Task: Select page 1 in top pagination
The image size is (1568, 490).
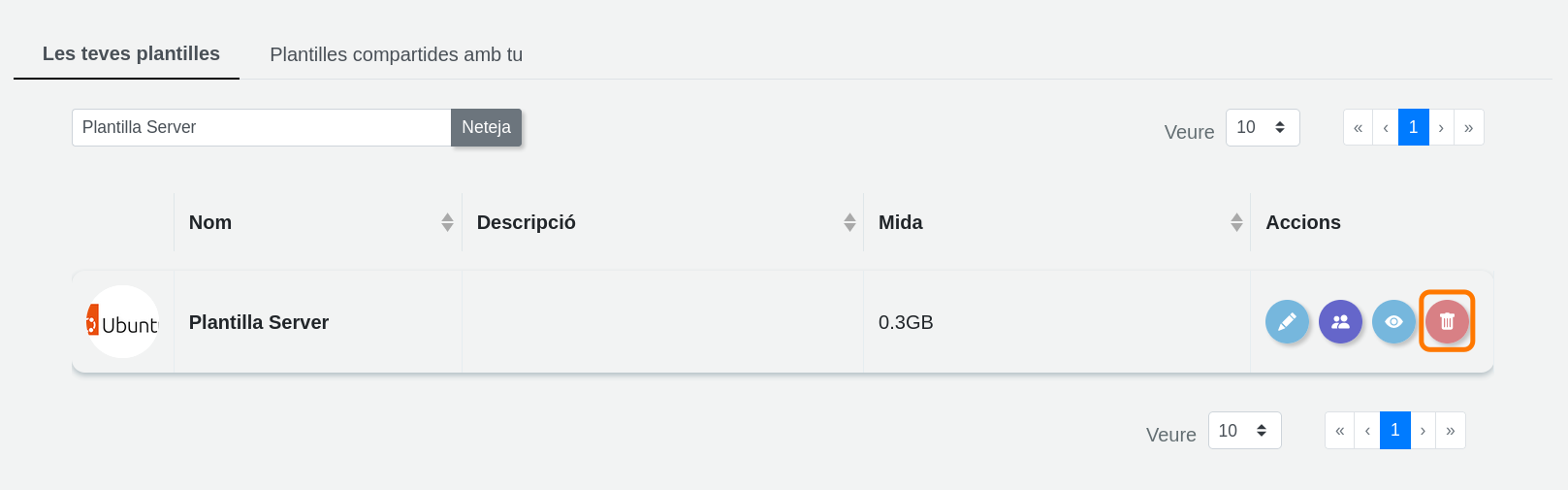Action: tap(1414, 128)
